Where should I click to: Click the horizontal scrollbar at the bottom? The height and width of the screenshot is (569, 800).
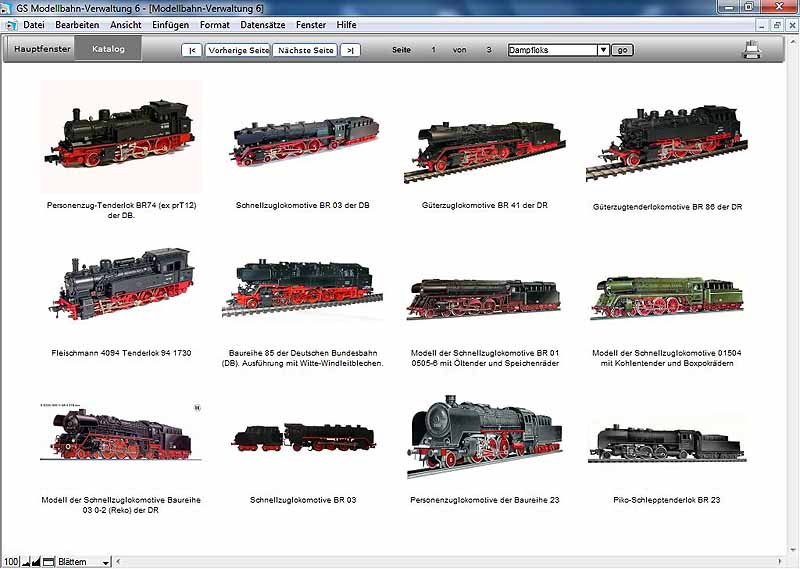pos(449,562)
